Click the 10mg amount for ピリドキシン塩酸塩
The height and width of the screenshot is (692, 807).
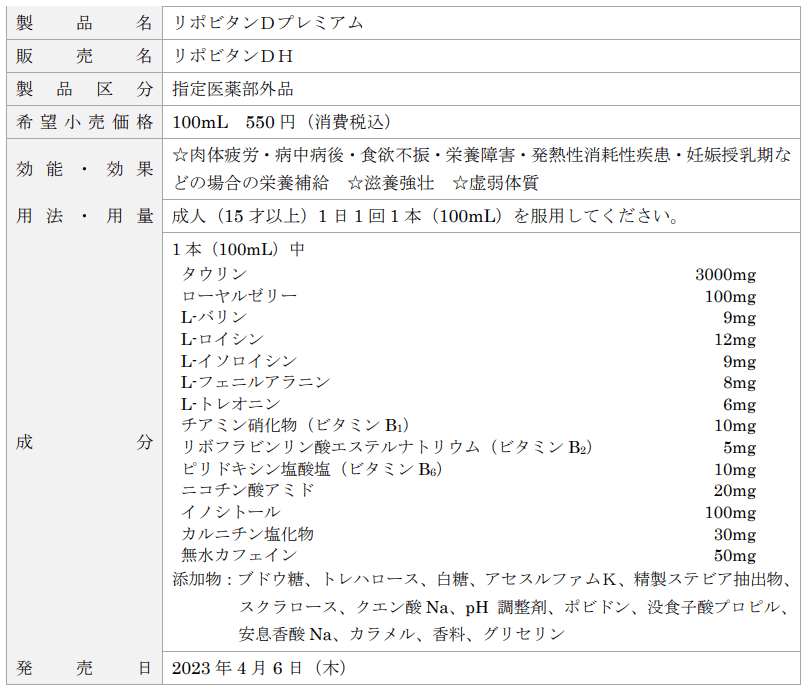coord(735,469)
